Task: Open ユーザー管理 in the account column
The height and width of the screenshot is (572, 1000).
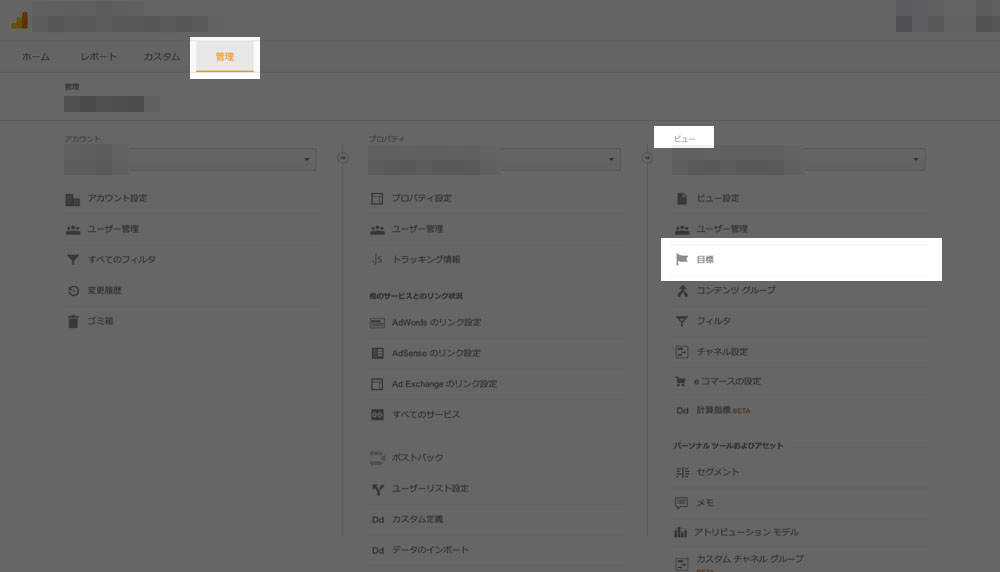Action: click(x=113, y=229)
